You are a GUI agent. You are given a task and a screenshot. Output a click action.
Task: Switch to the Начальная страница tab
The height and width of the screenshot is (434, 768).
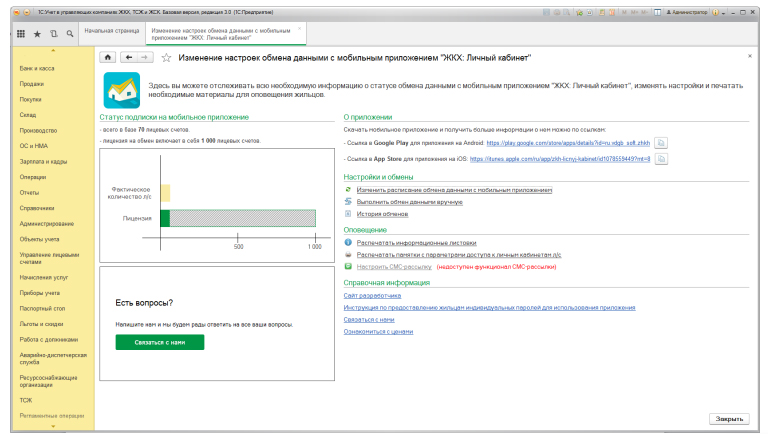tap(112, 32)
